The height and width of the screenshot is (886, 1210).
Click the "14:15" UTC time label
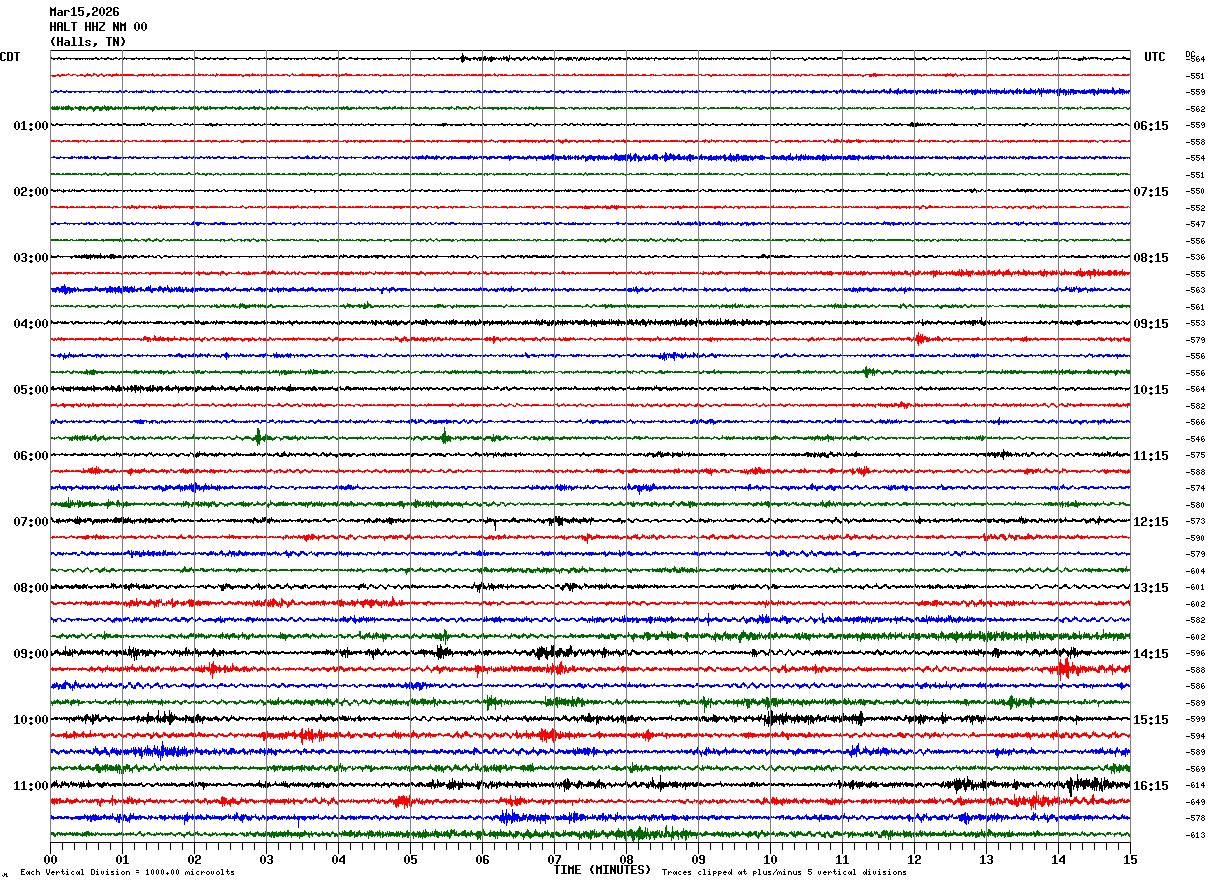pos(1151,654)
